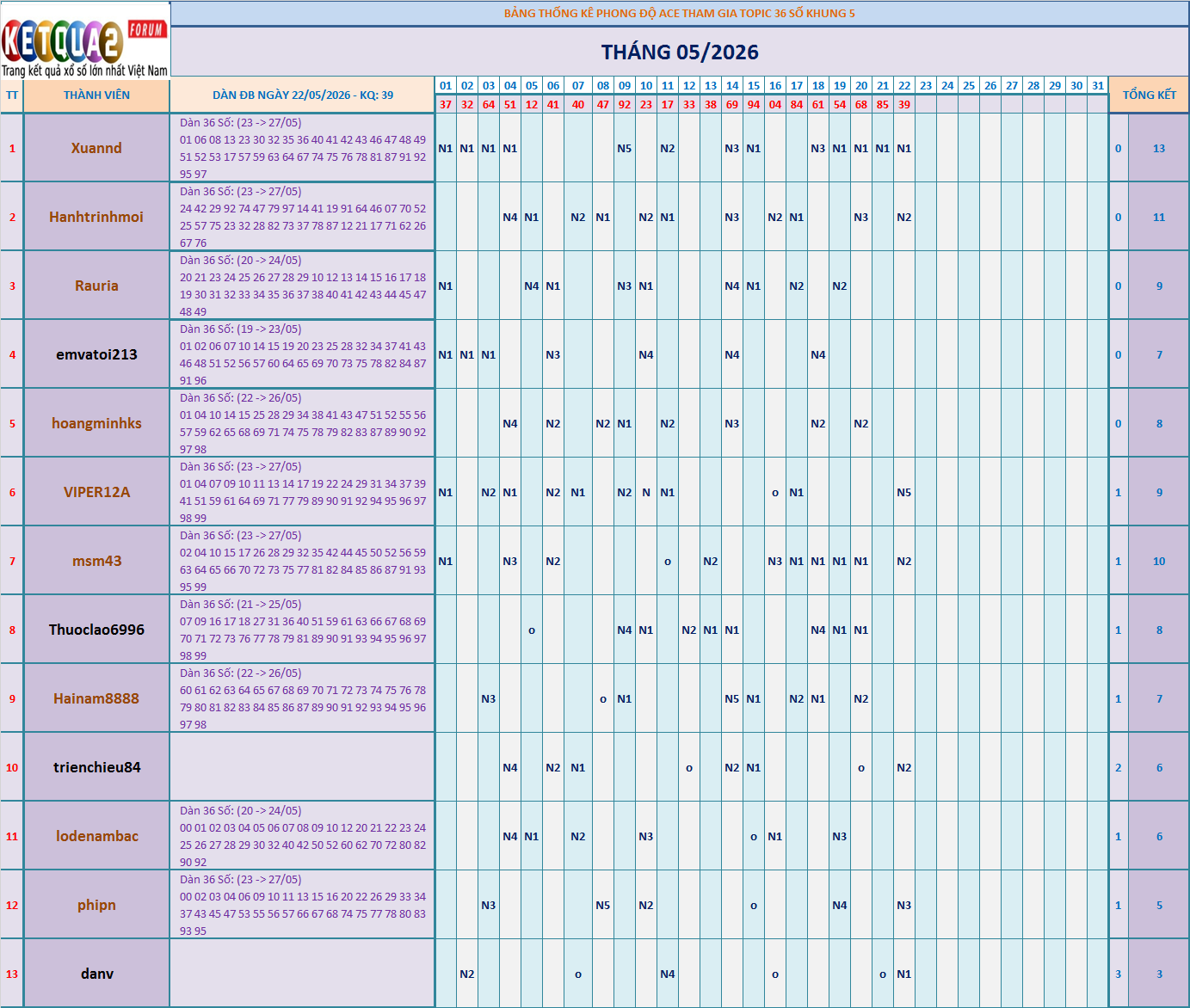Screen dimensions: 1190x1008
Task: Click member name Thuoclao6996
Action: pos(96,630)
